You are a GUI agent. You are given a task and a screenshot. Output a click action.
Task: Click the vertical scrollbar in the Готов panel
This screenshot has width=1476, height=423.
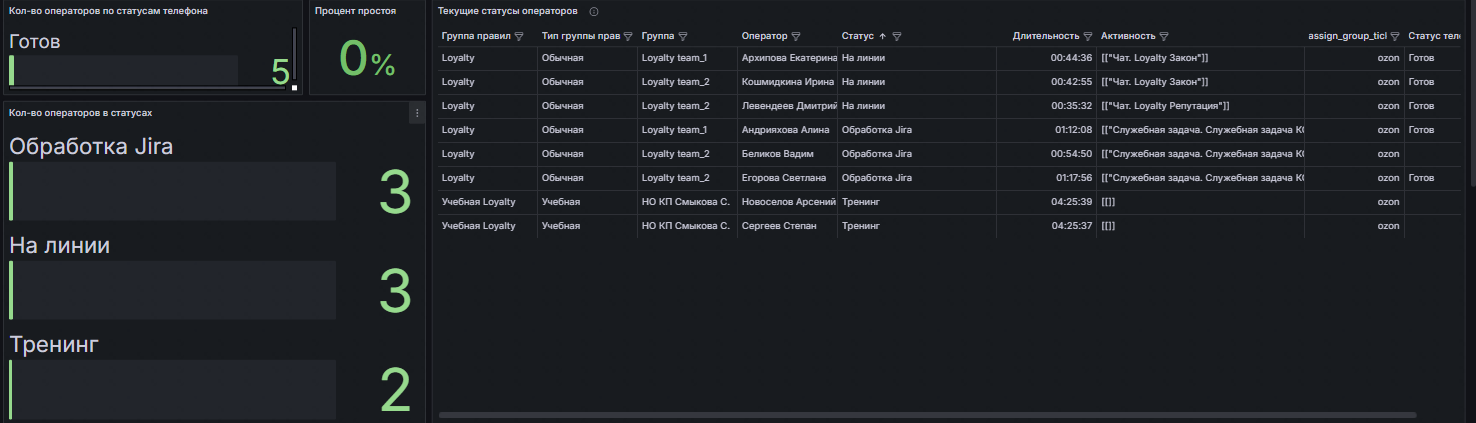coord(294,55)
